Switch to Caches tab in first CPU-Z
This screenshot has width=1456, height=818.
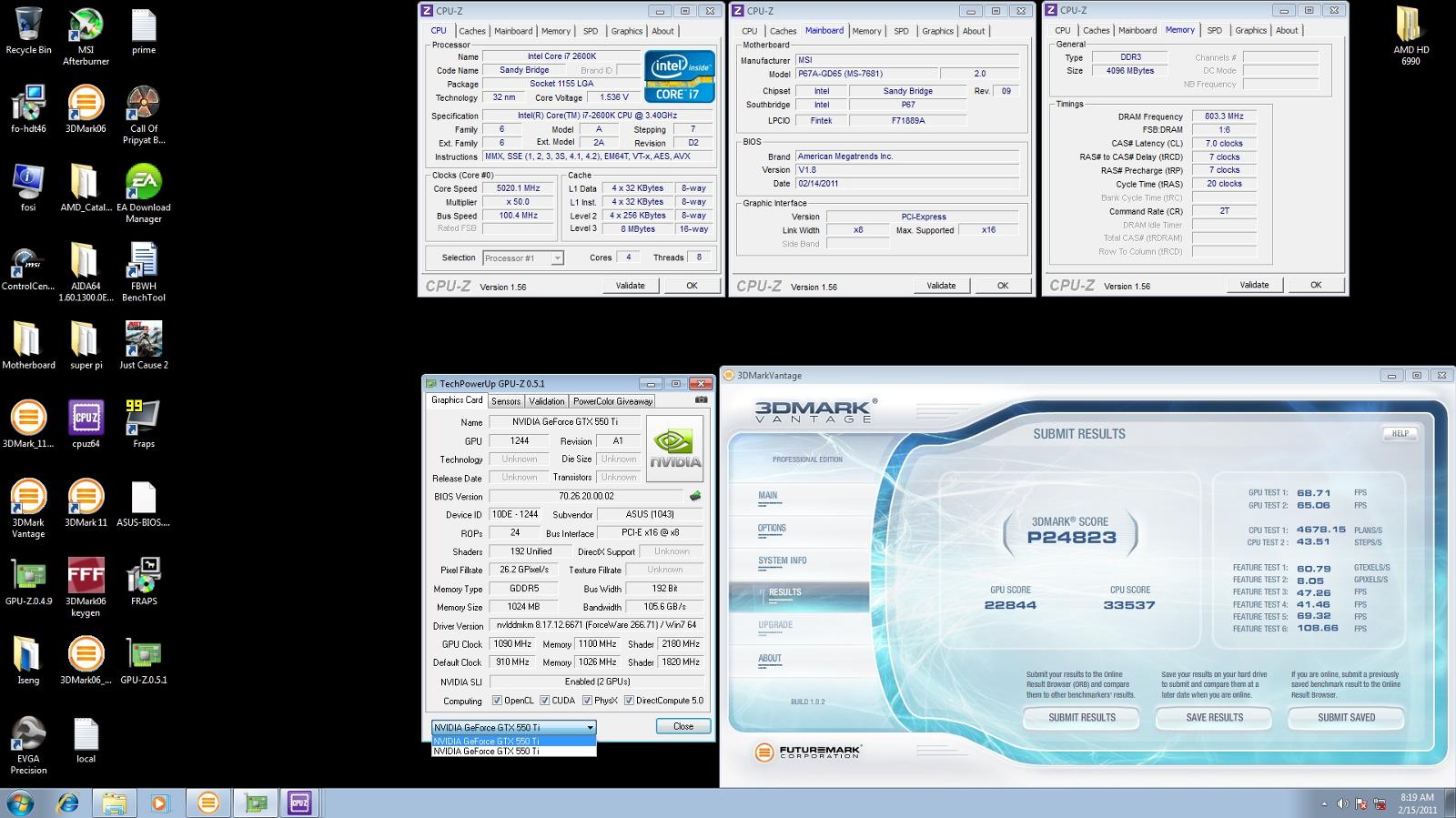(472, 31)
